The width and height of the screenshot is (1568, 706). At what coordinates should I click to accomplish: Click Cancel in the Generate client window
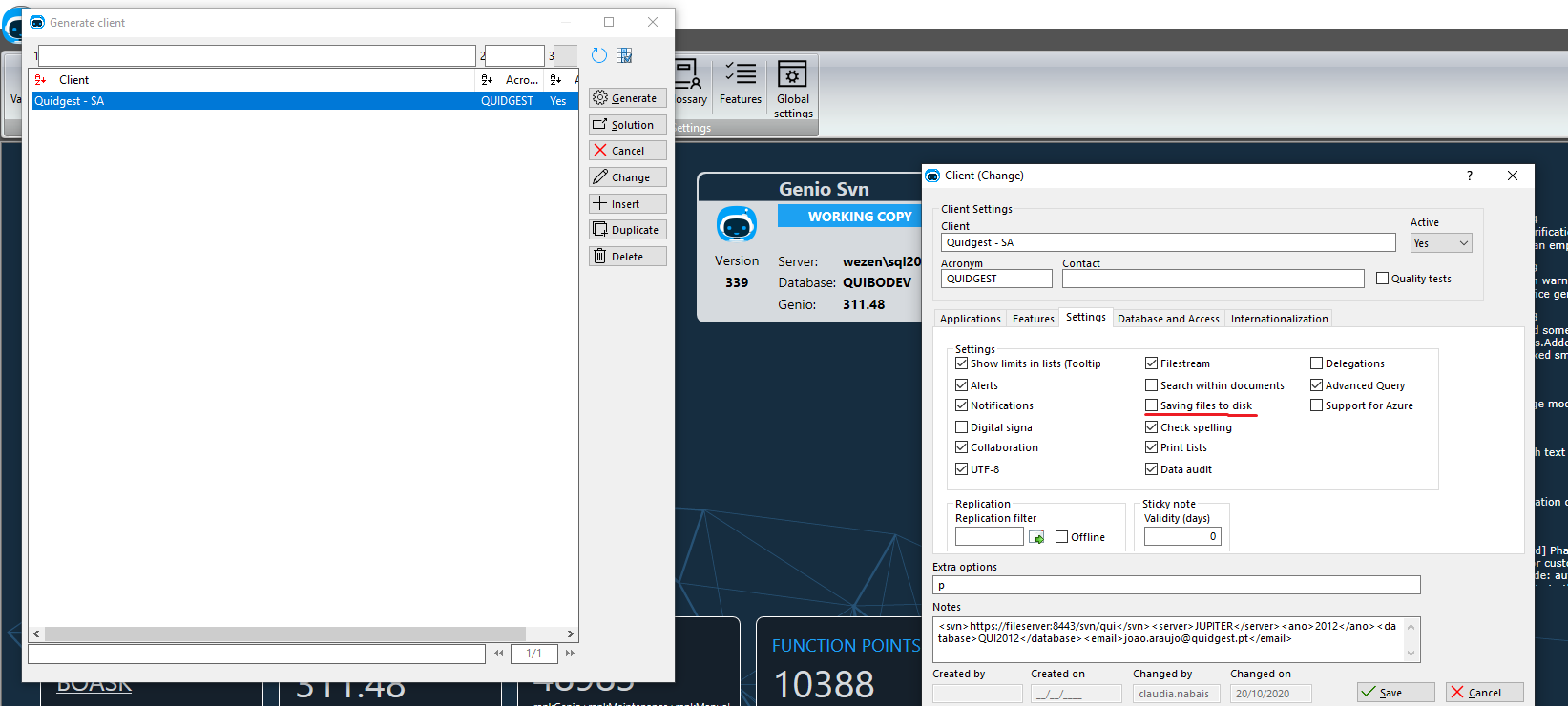click(x=628, y=151)
